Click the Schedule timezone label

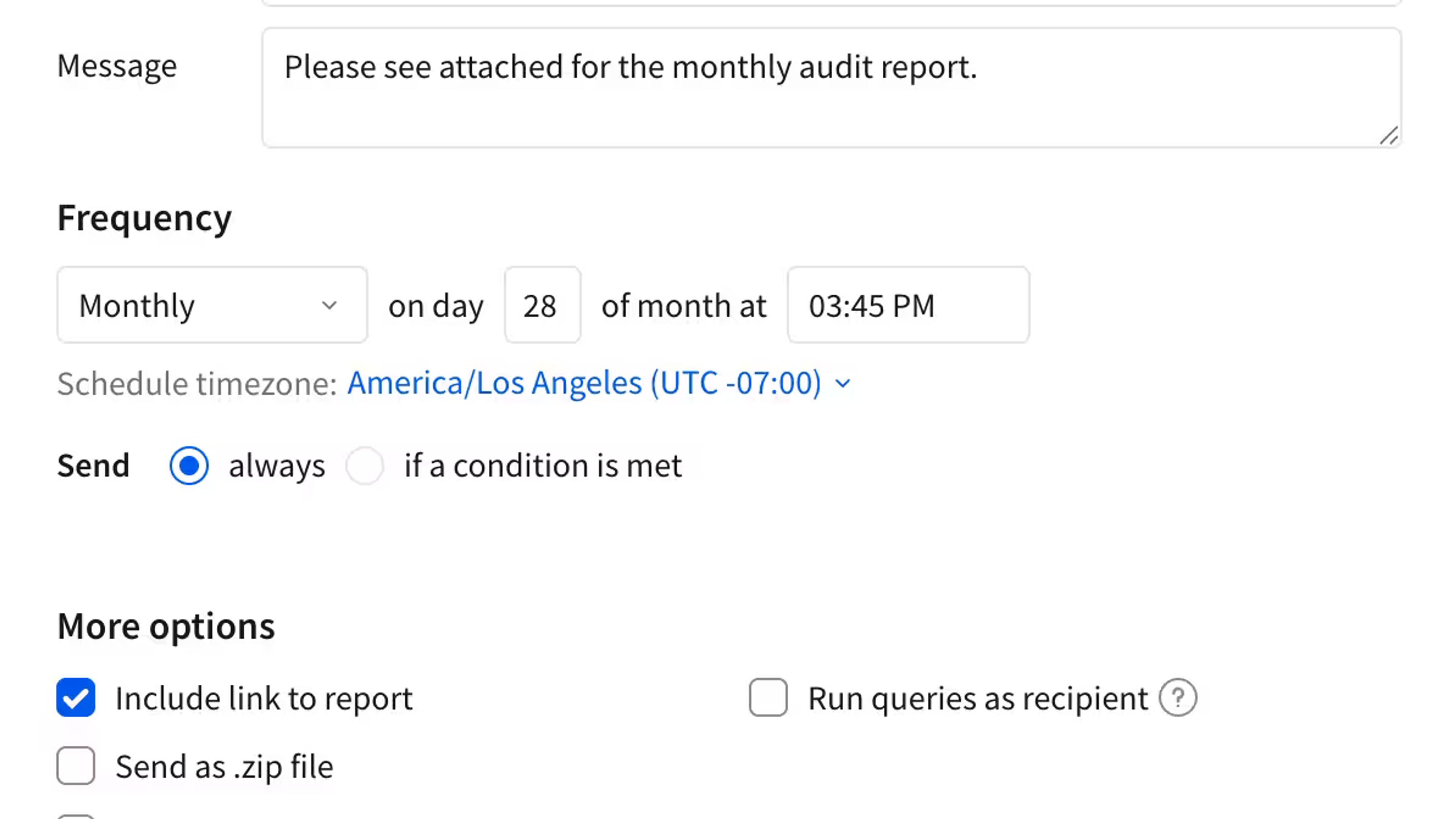click(x=197, y=384)
